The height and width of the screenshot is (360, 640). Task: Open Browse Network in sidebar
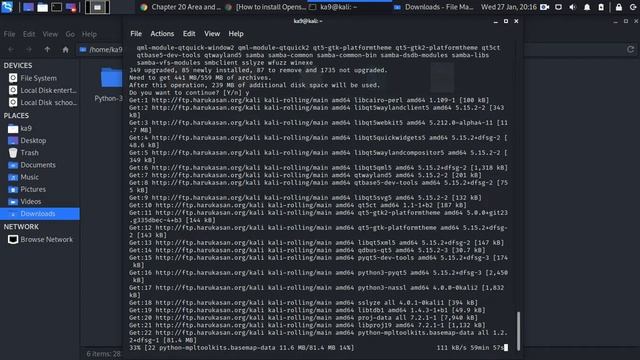[x=40, y=240]
